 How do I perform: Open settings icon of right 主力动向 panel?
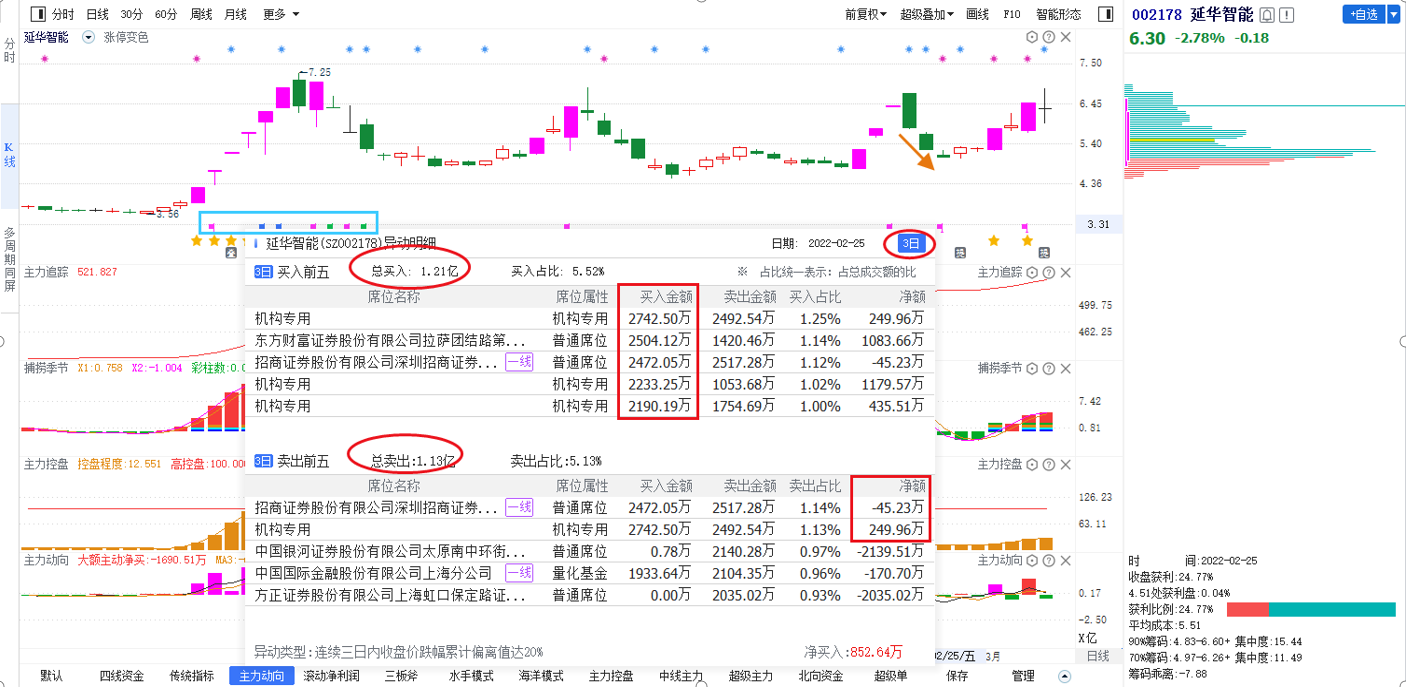point(1032,560)
